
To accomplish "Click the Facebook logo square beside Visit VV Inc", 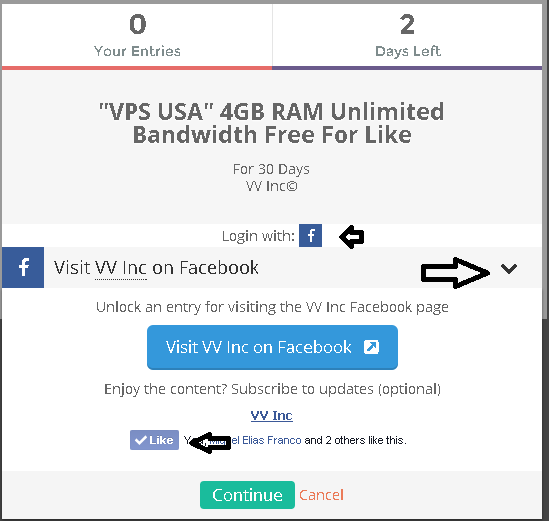I will 23,268.
